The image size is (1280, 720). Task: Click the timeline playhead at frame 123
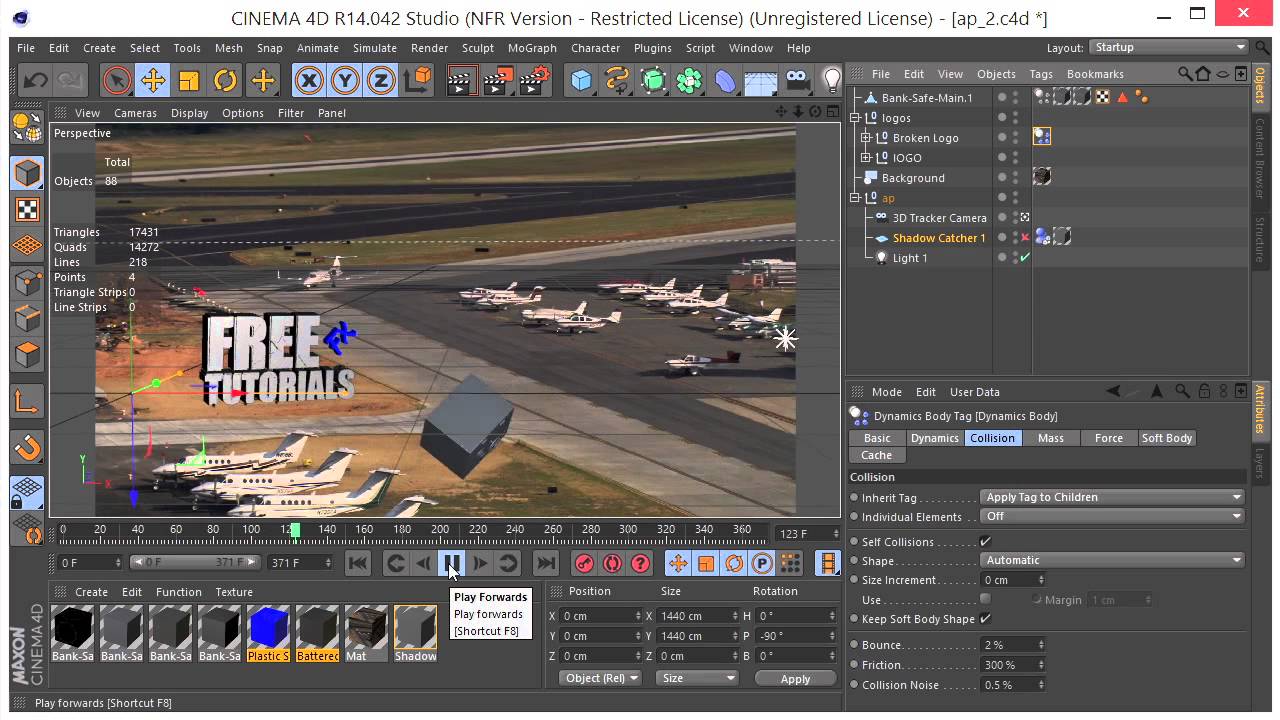pos(295,530)
